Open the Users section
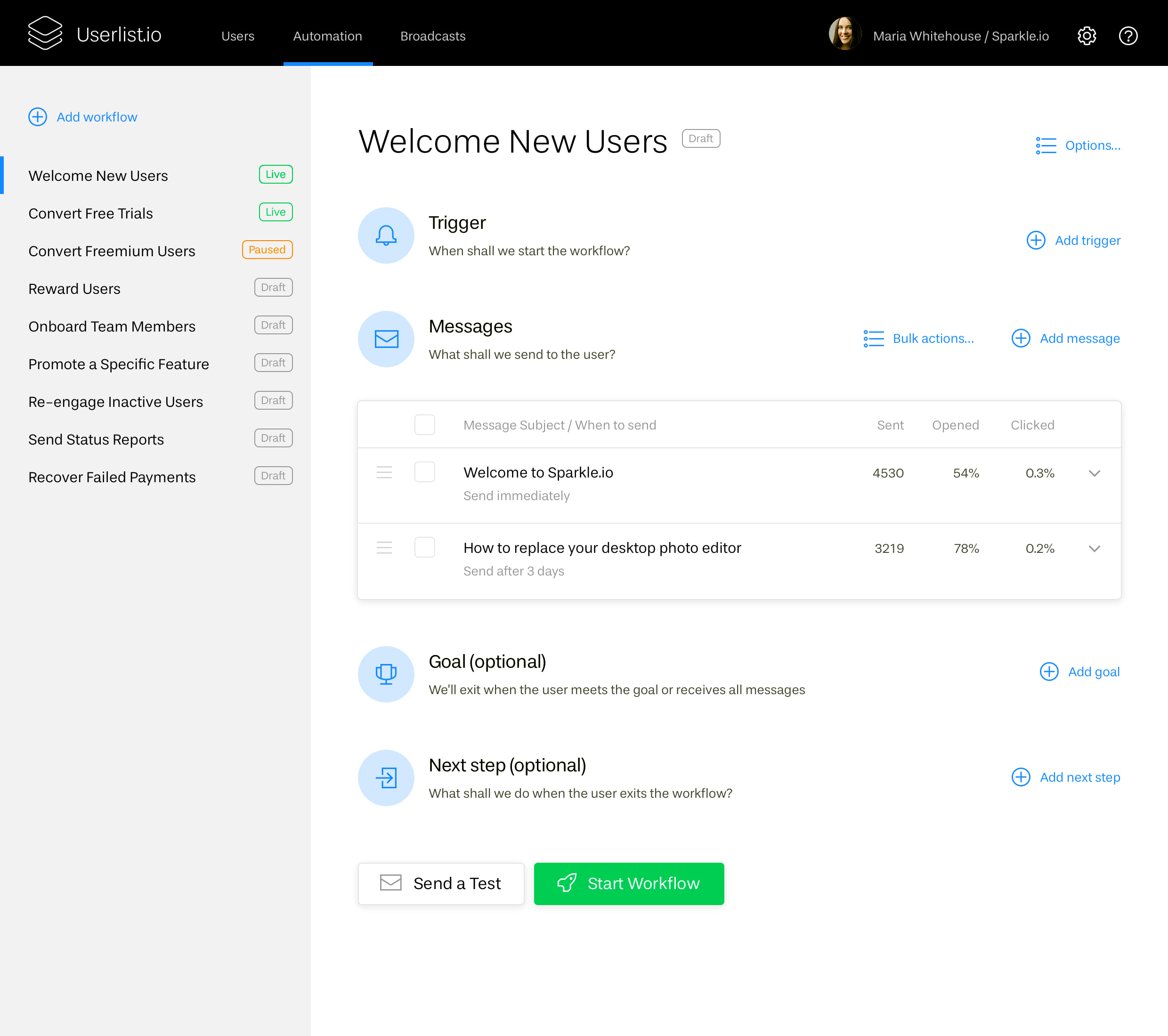 pyautogui.click(x=238, y=36)
